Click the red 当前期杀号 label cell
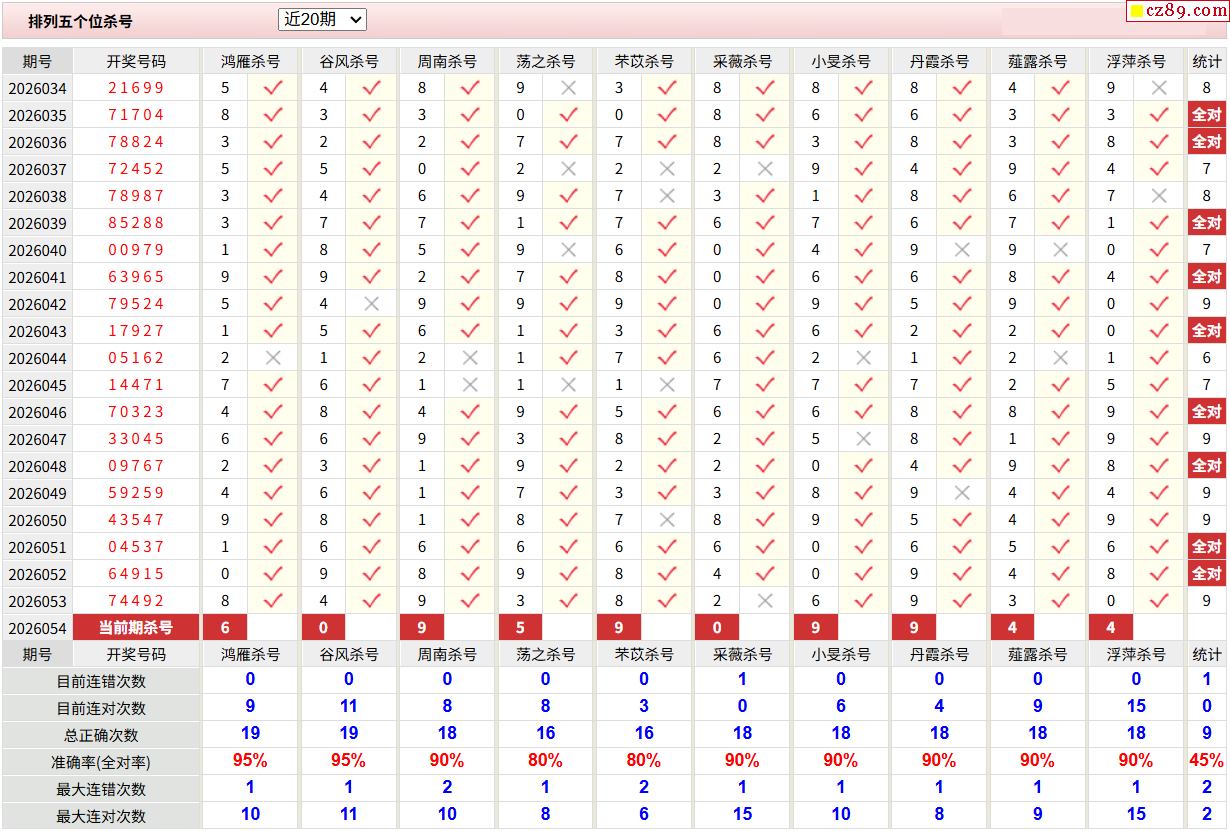 tap(136, 628)
